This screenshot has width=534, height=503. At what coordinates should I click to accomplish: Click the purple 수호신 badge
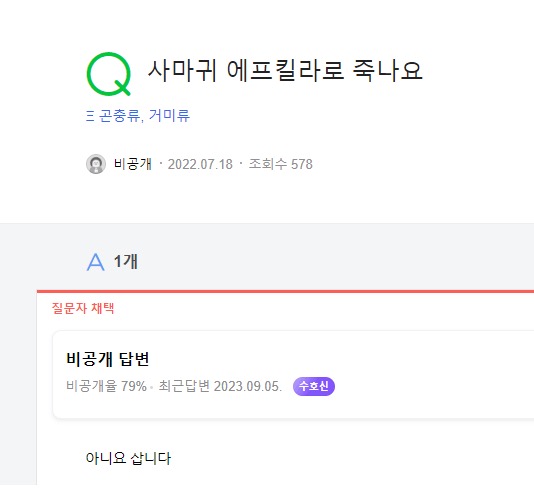click(x=314, y=386)
